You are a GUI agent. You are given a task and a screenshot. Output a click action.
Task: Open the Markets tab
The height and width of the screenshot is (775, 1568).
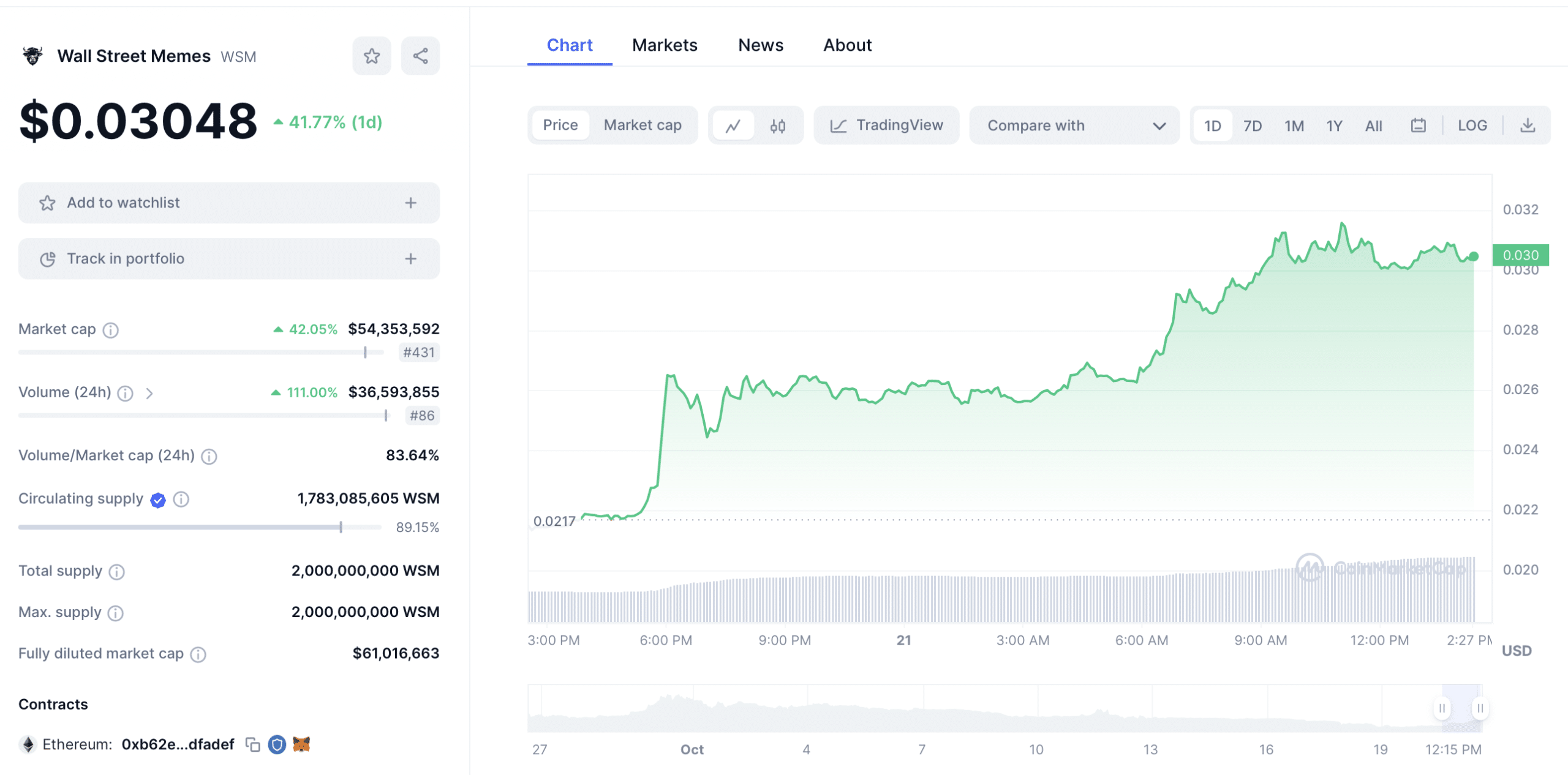(x=665, y=45)
